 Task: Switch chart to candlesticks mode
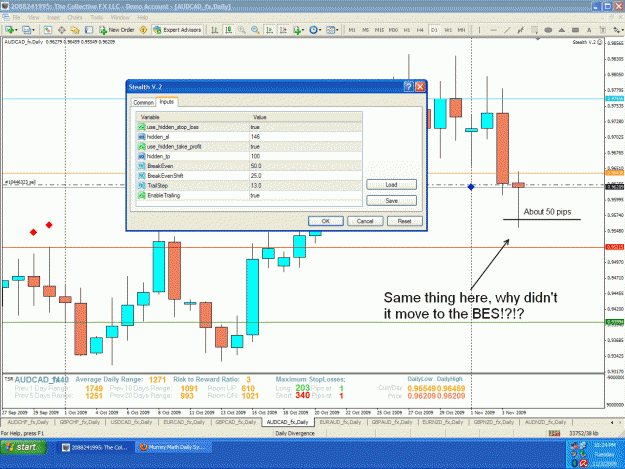(x=228, y=30)
